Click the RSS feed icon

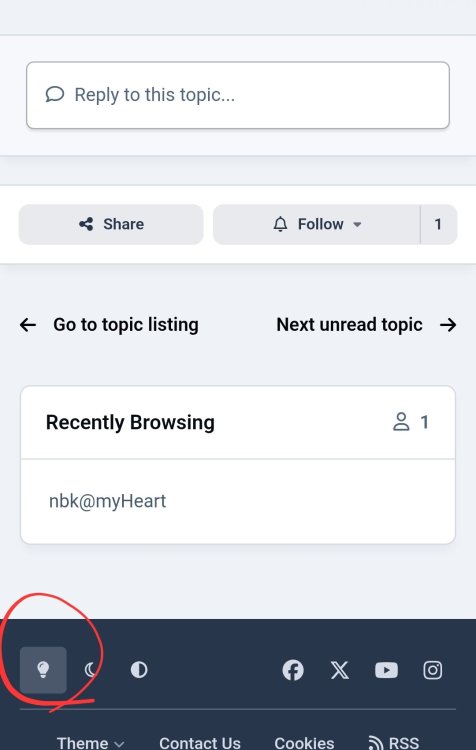click(376, 743)
